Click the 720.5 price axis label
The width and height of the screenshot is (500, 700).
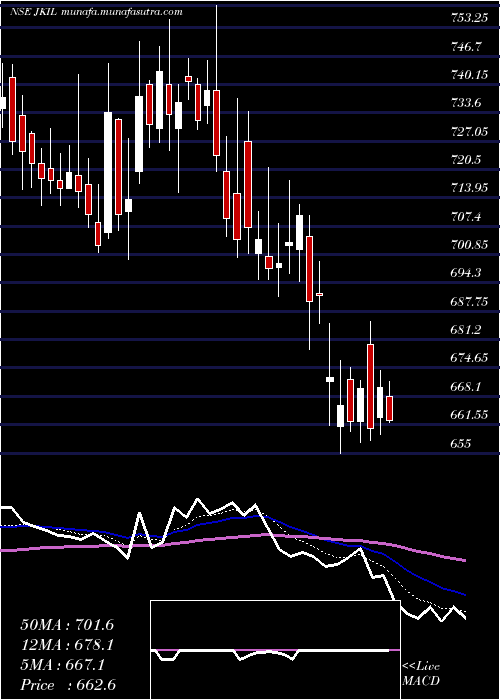click(465, 160)
